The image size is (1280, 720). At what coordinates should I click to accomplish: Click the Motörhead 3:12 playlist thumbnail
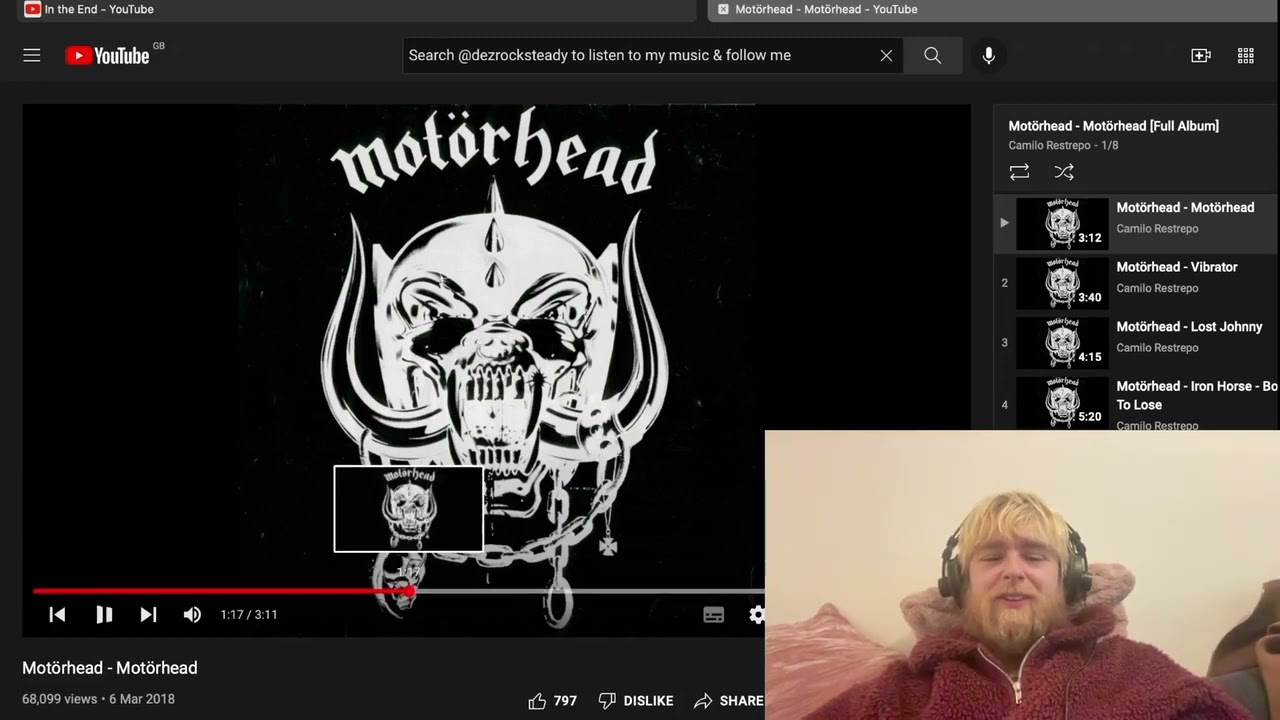tap(1062, 223)
